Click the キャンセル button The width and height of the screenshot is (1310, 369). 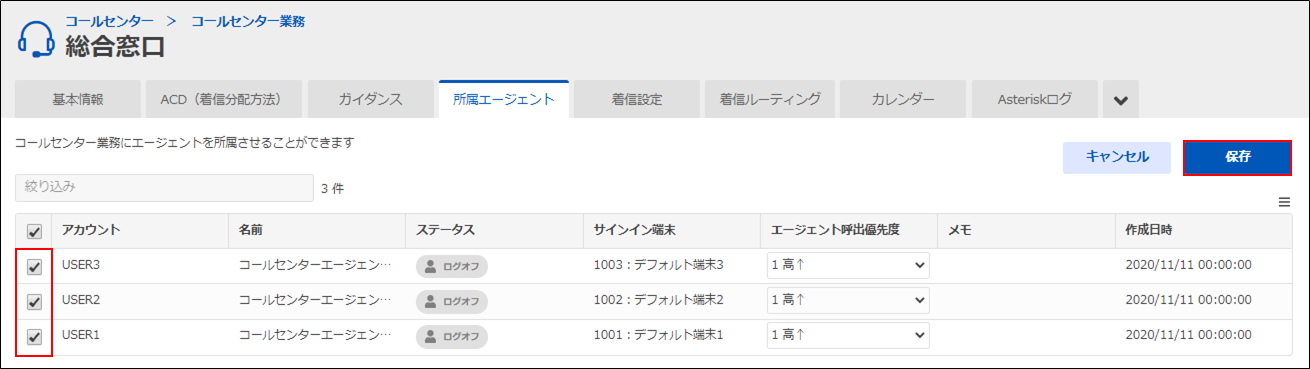point(1117,157)
